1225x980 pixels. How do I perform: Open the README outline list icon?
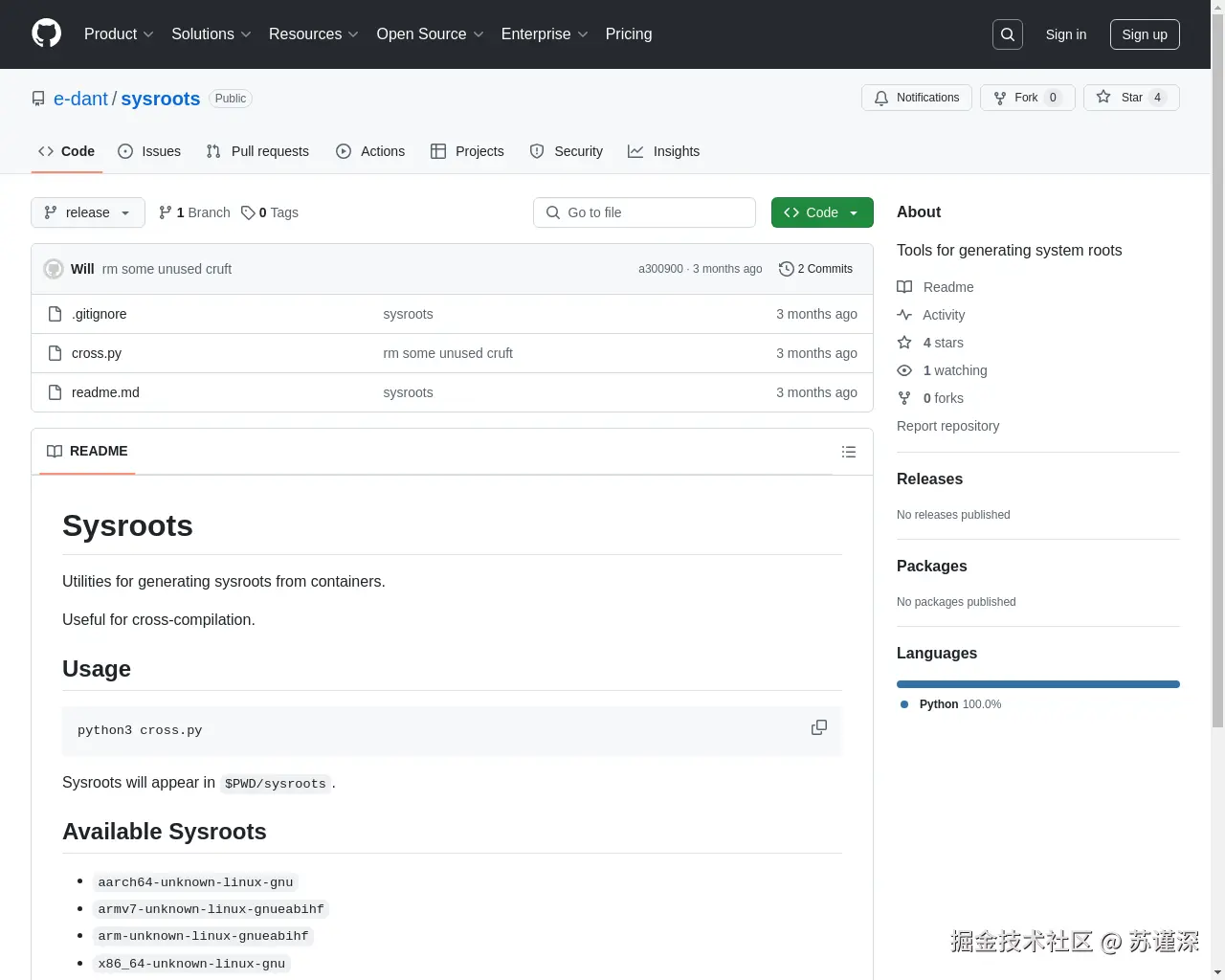click(x=849, y=451)
